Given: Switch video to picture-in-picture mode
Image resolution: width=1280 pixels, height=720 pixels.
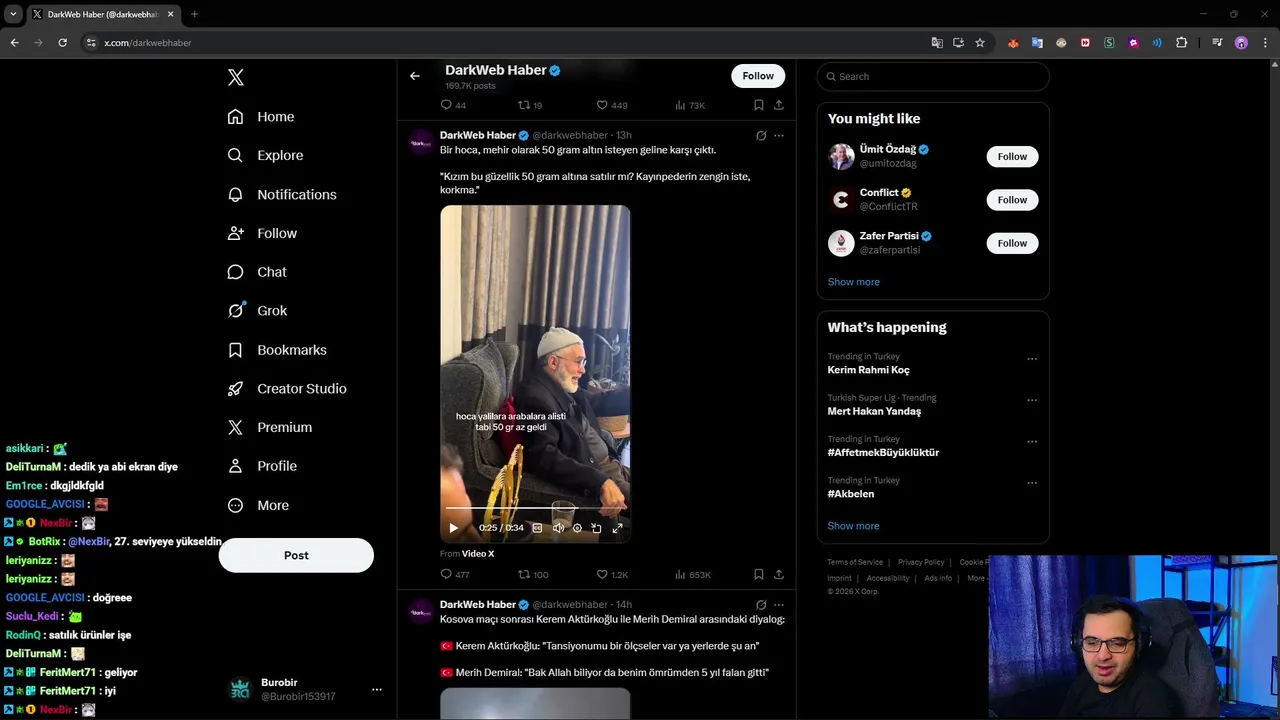Looking at the screenshot, I should coord(596,528).
